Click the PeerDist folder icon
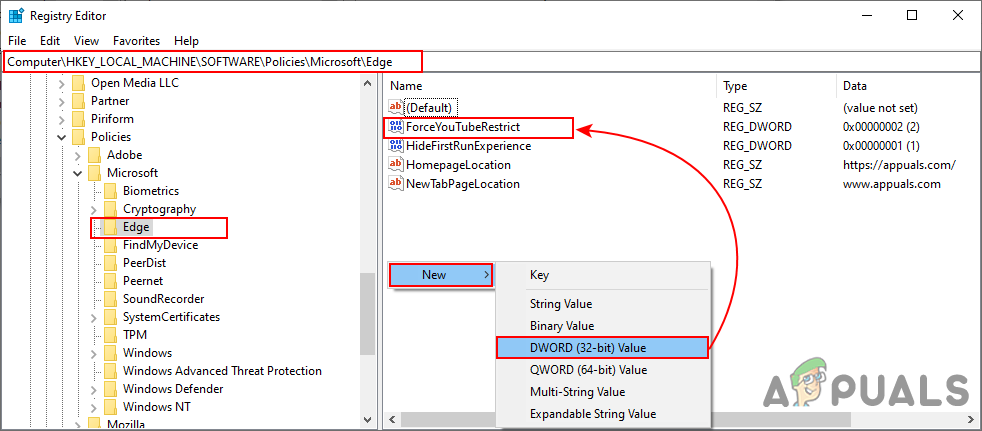 [x=110, y=263]
